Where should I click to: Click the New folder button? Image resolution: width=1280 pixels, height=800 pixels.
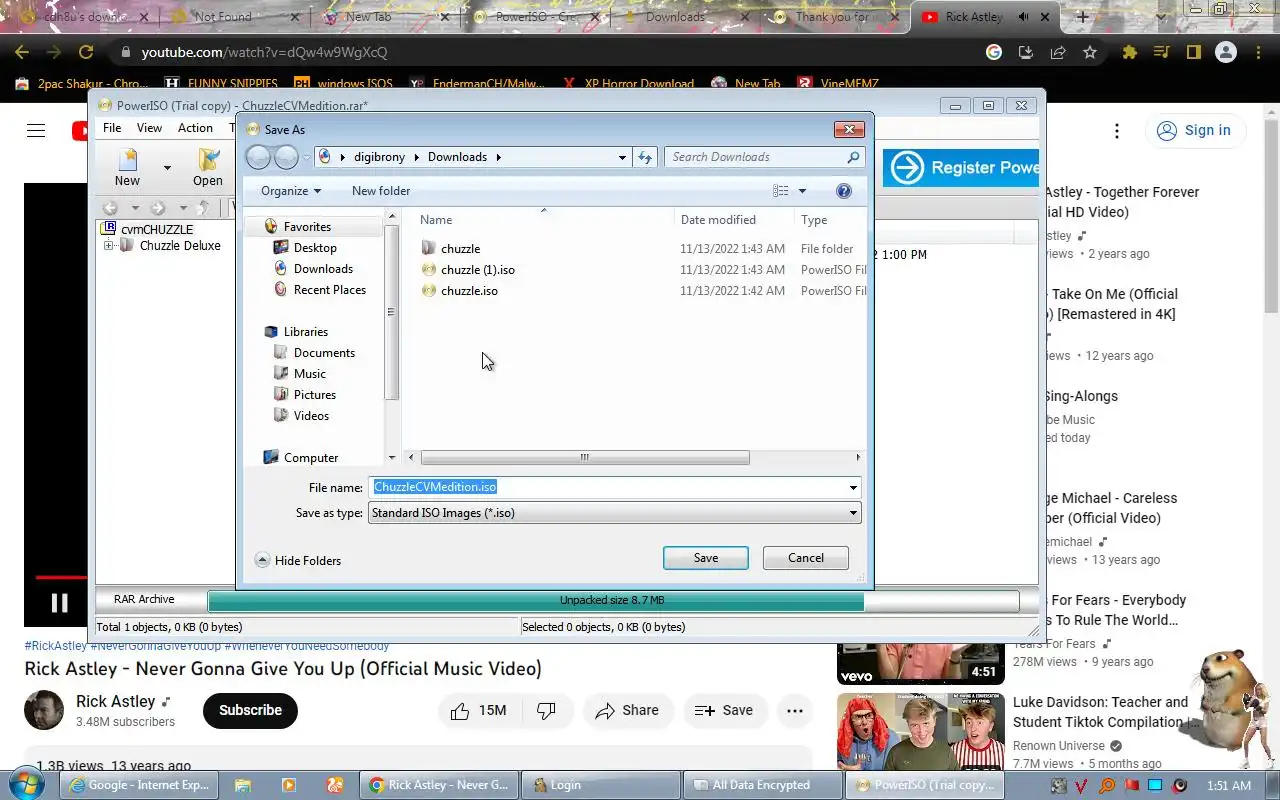[380, 191]
